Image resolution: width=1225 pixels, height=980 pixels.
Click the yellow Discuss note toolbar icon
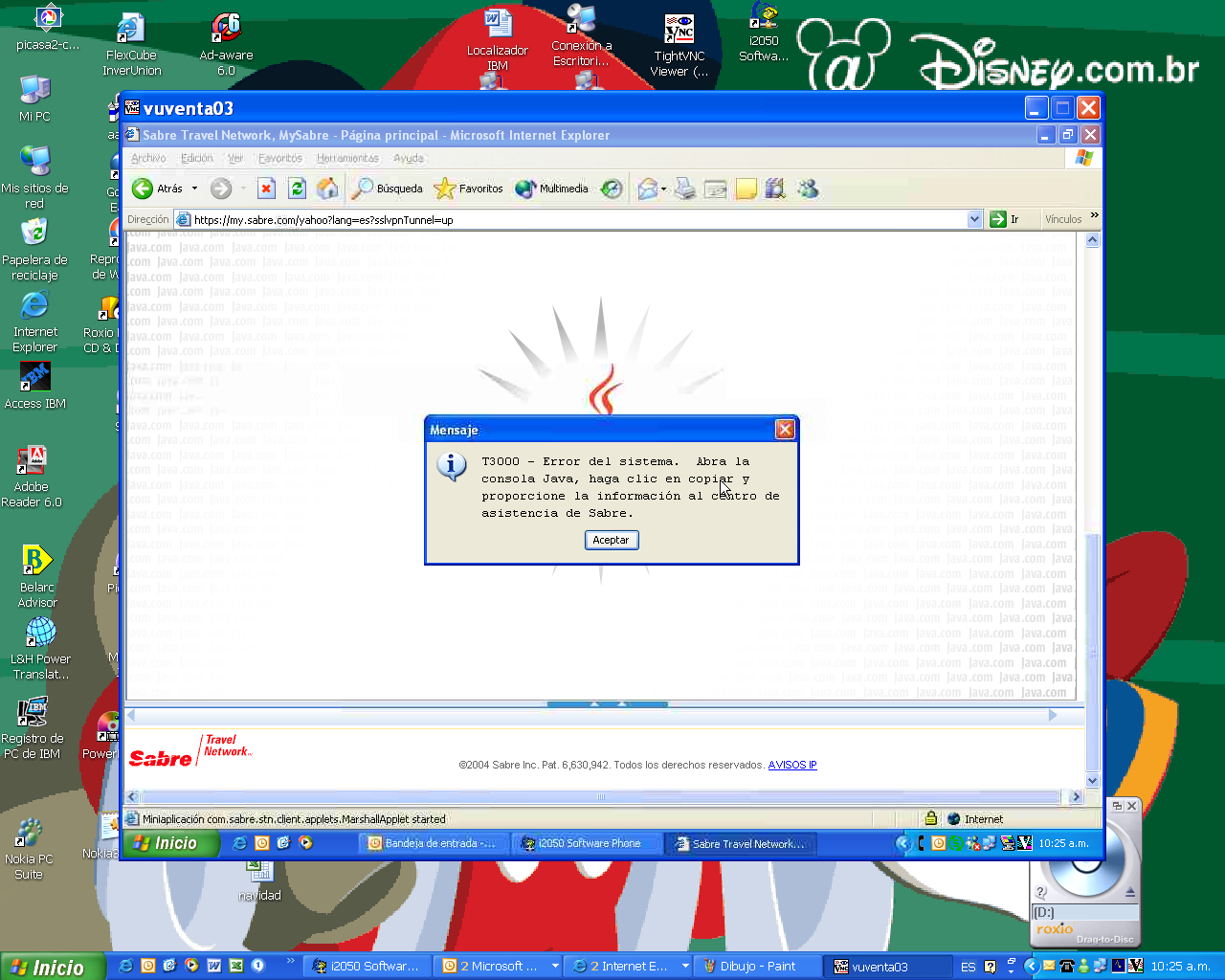746,189
